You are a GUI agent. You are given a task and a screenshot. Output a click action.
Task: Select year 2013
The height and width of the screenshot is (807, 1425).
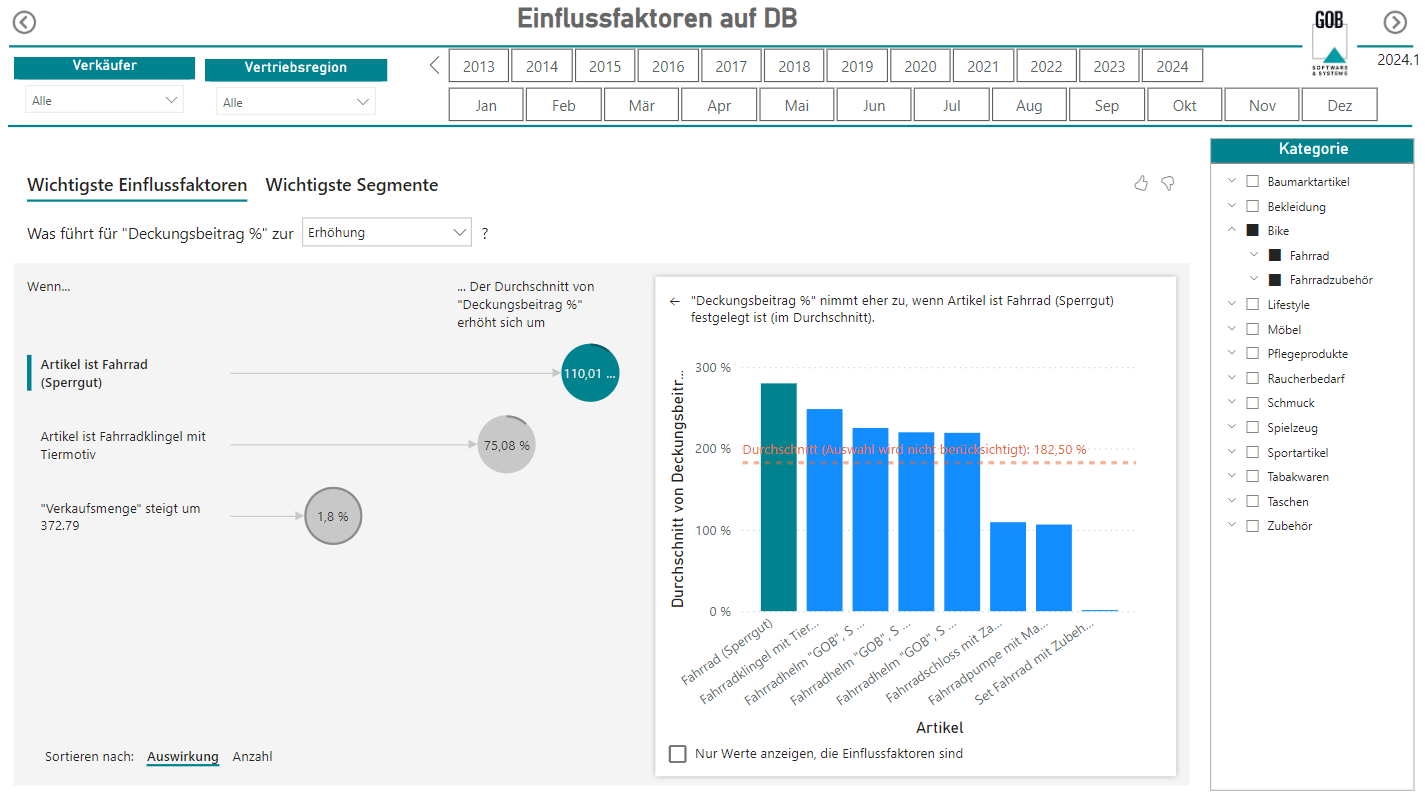coord(479,66)
